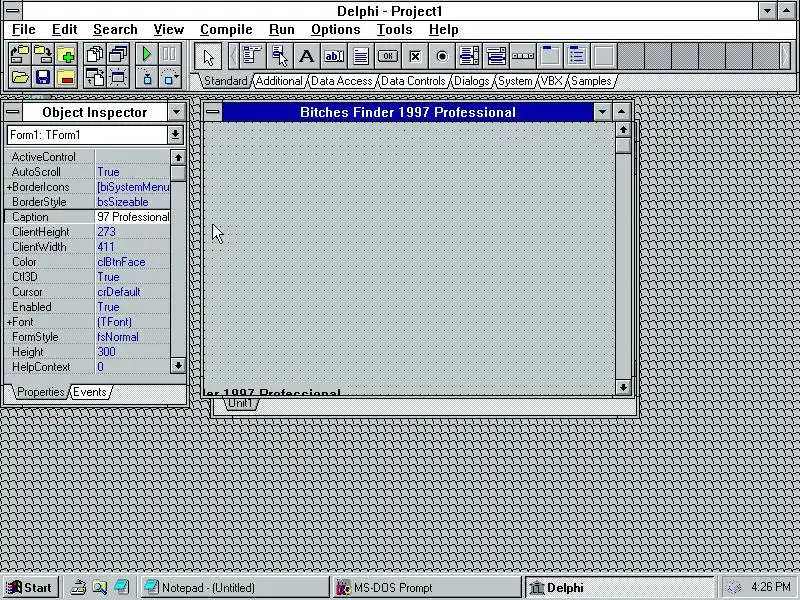Switch to the Additional palette tab
The width and height of the screenshot is (800, 600).
279,81
